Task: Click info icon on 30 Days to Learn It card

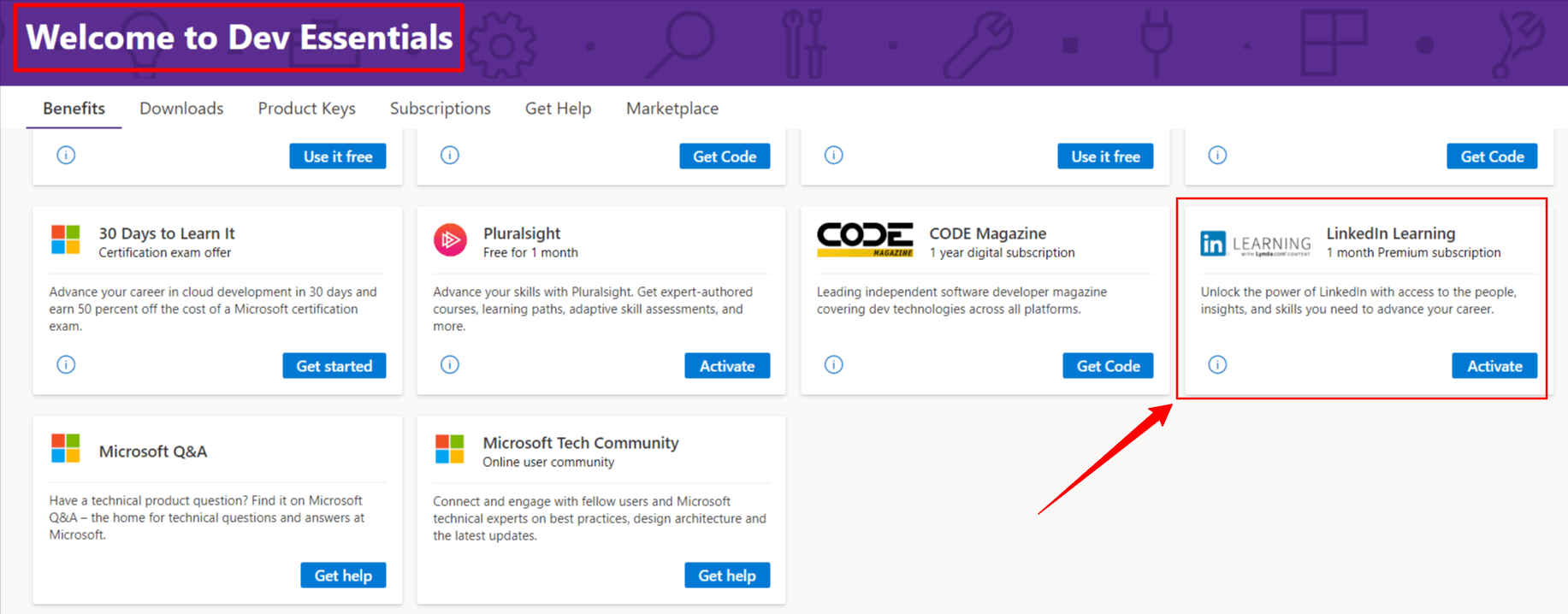Action: pyautogui.click(x=66, y=365)
